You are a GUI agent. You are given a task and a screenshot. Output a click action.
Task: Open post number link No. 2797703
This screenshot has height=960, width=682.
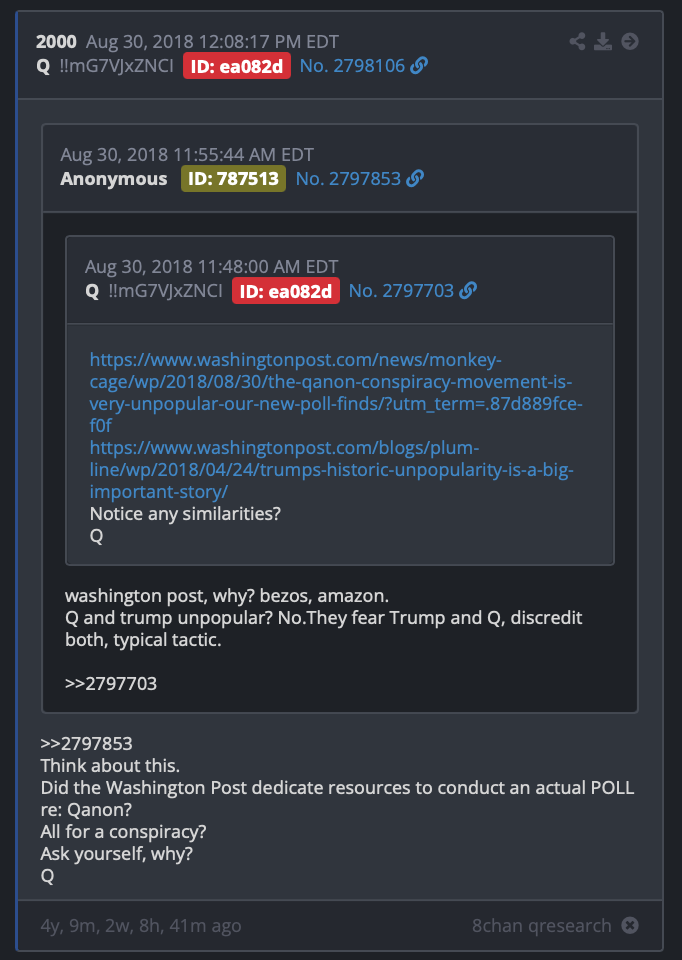coord(401,290)
